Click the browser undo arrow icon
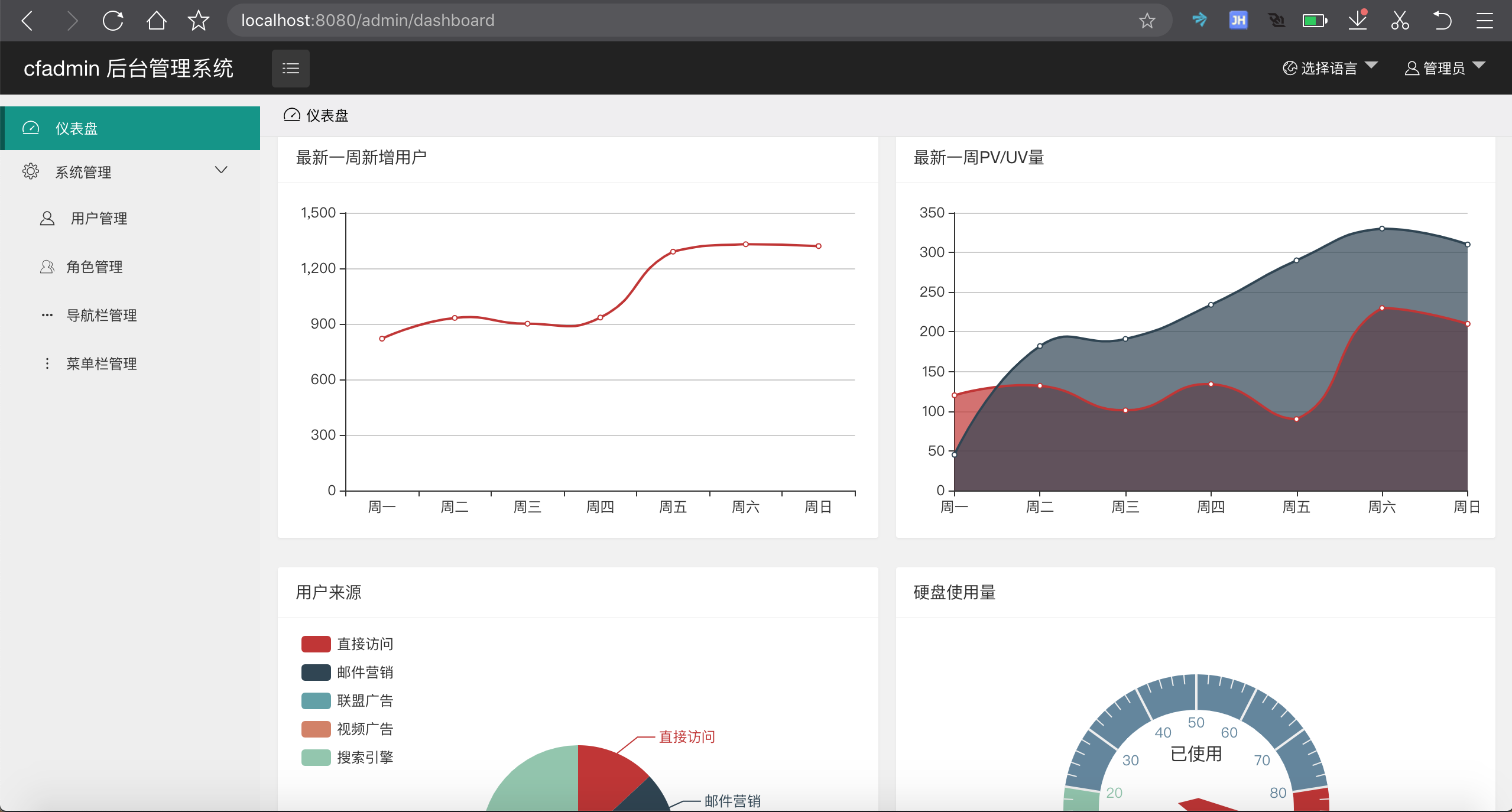Image resolution: width=1512 pixels, height=812 pixels. tap(1442, 21)
